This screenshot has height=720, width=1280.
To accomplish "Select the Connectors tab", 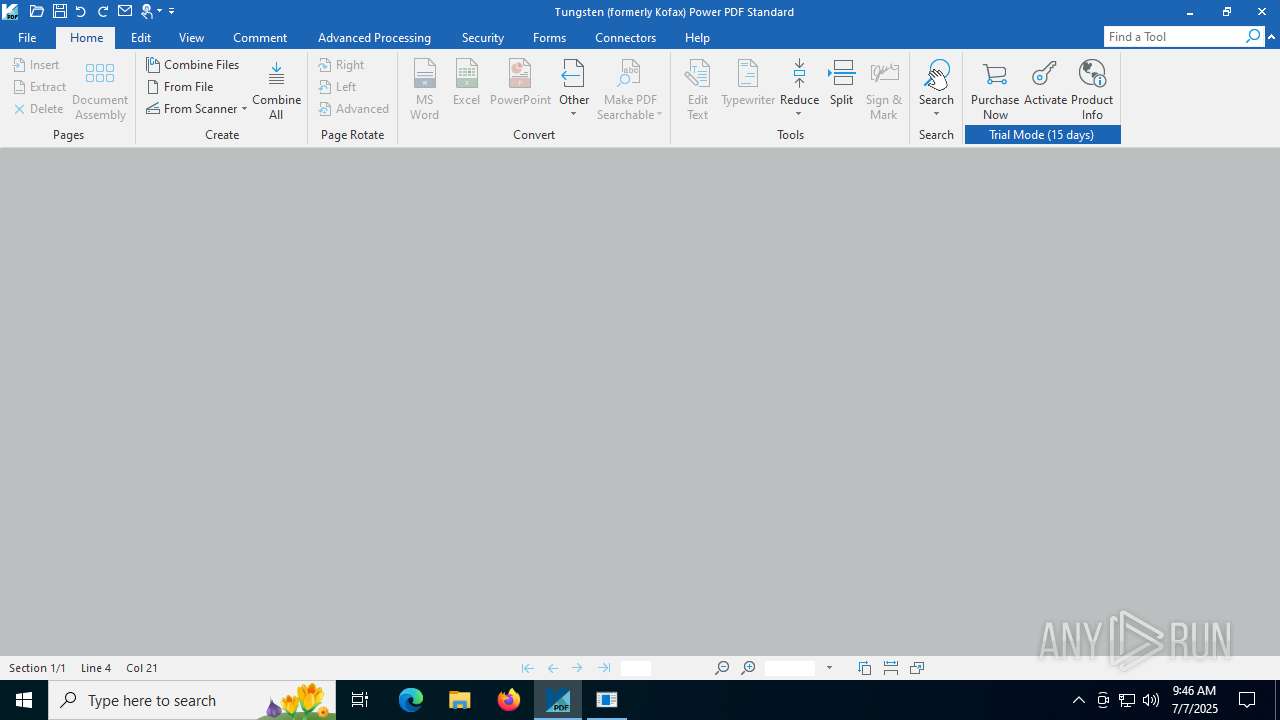I will [625, 38].
